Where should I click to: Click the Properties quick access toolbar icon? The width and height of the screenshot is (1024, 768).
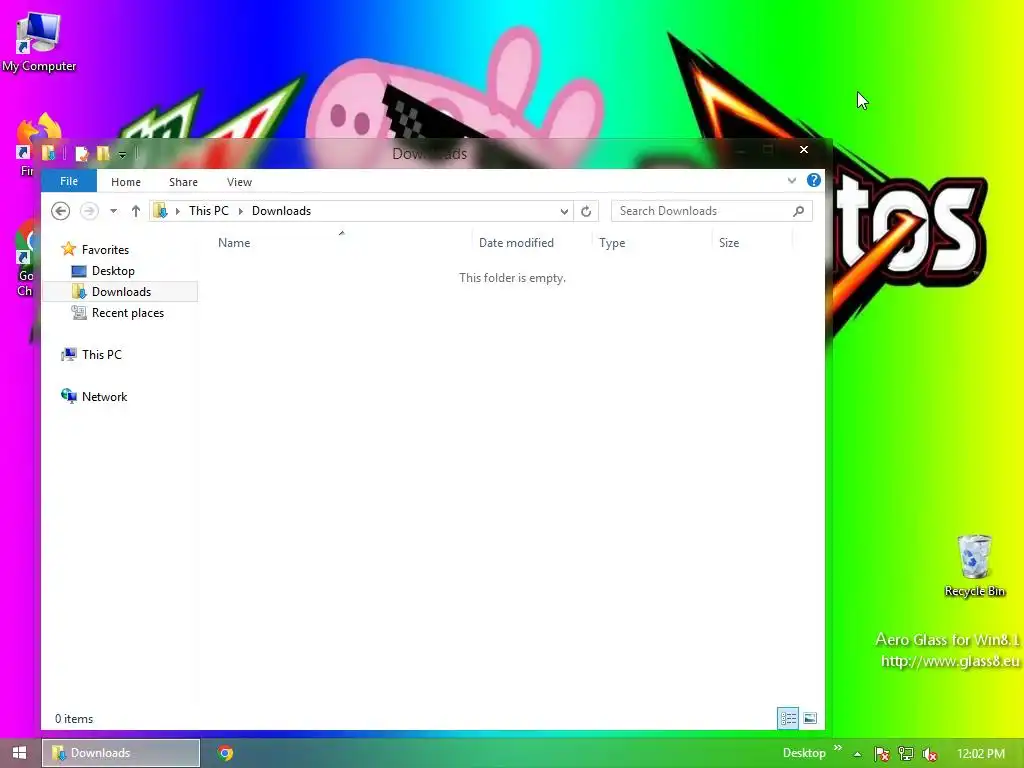[x=82, y=154]
